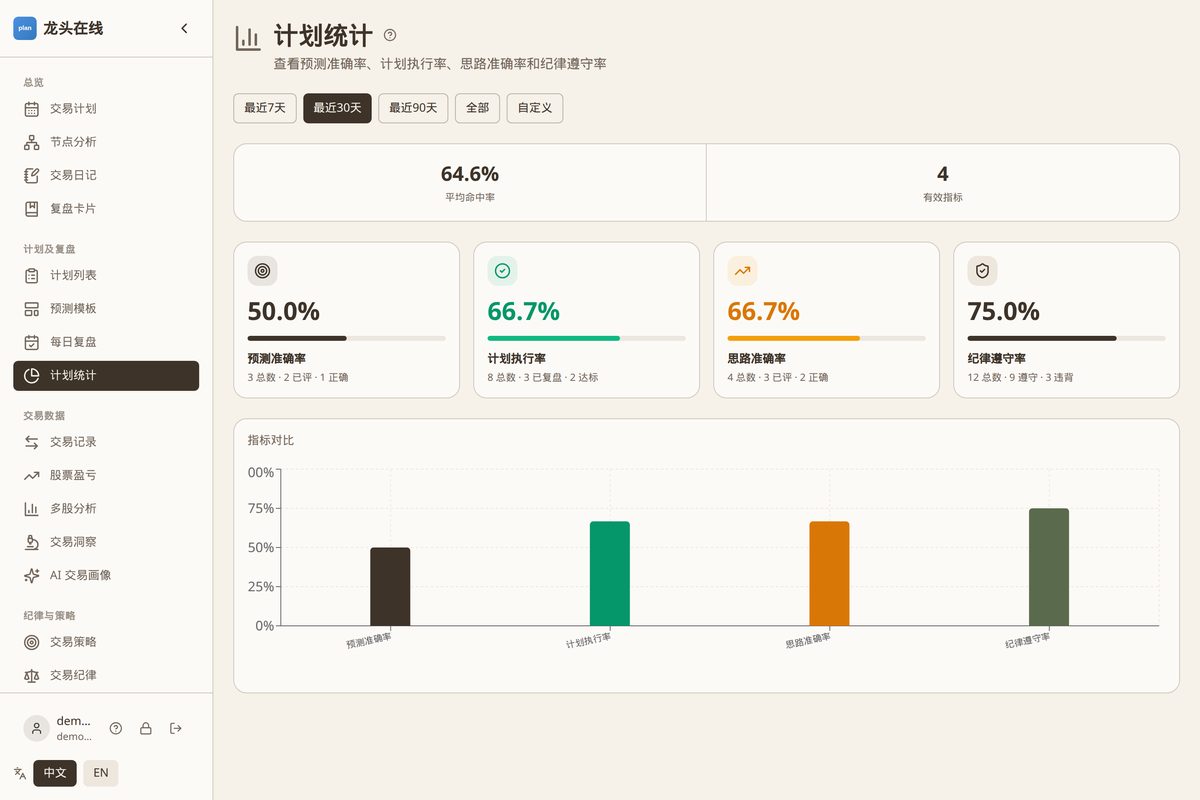Select the 最近7天 time range

point(265,108)
